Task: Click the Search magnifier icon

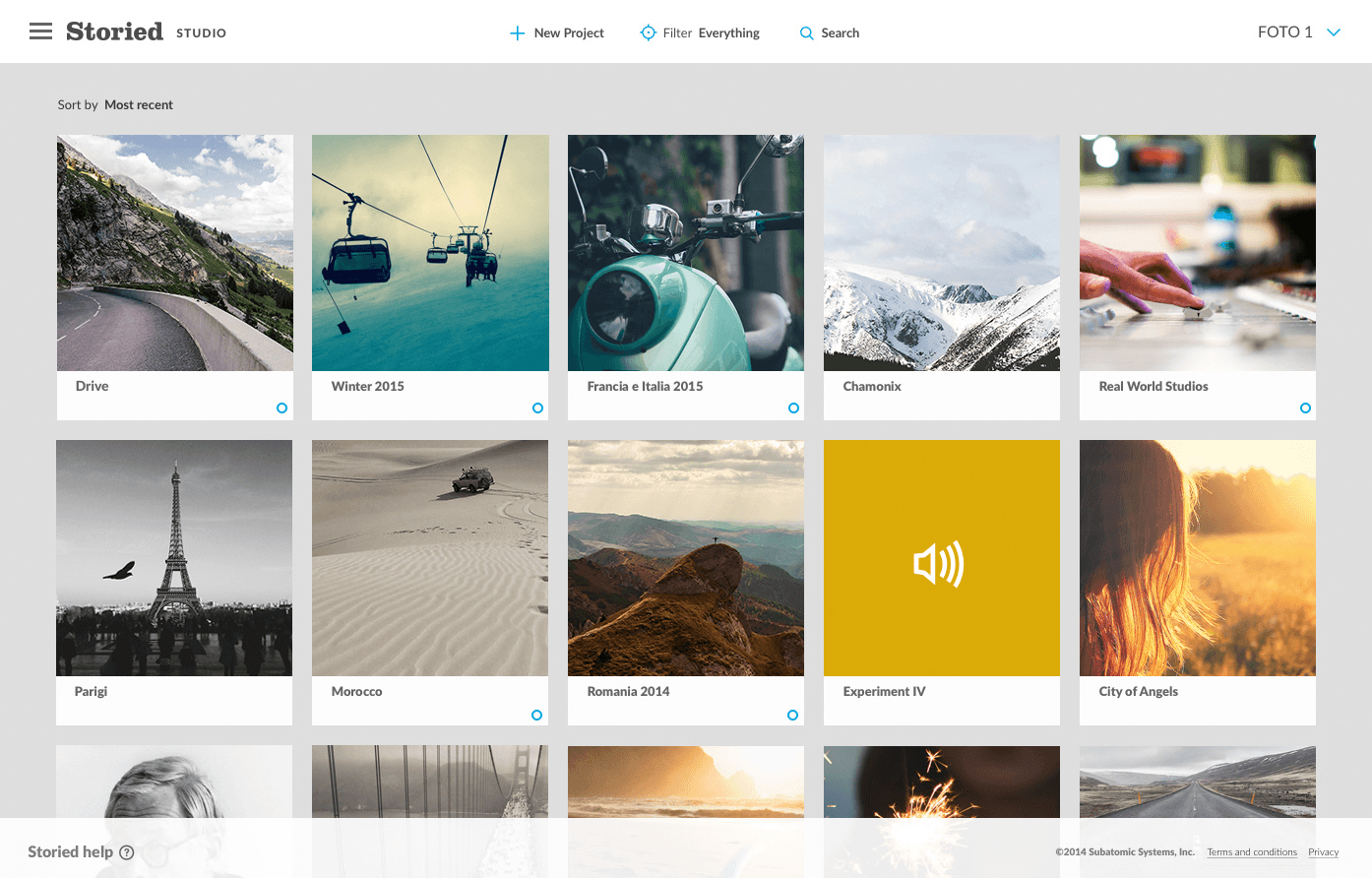Action: click(806, 33)
